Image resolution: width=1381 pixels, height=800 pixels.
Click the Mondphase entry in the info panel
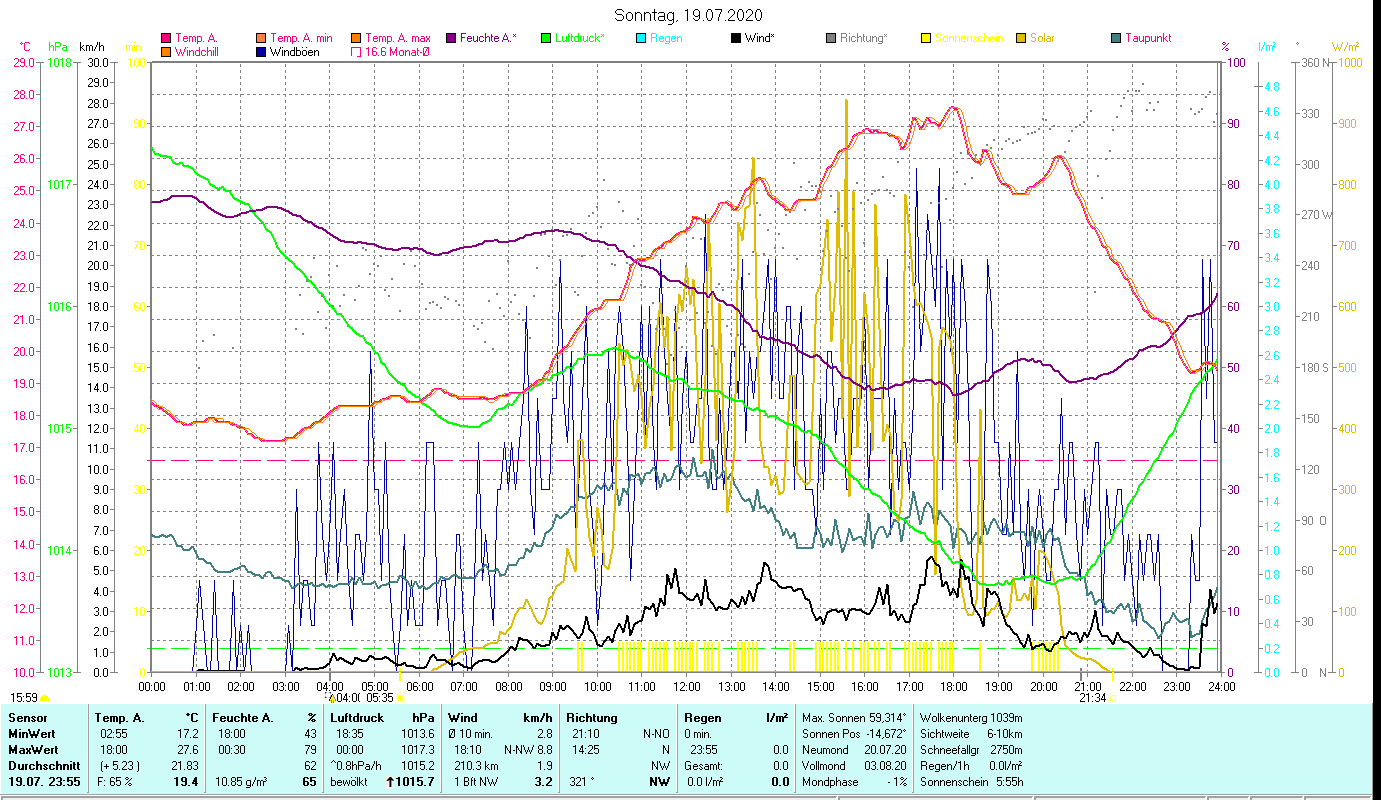[830, 781]
